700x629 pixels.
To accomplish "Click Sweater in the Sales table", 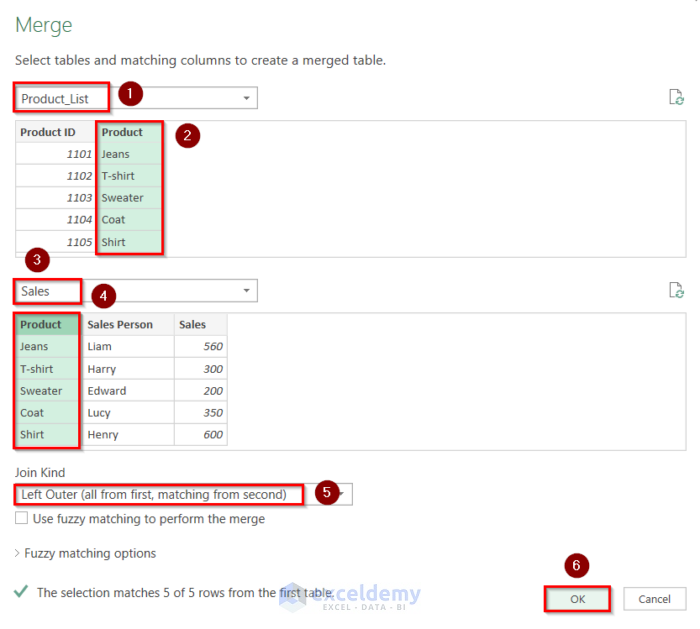I will click(47, 391).
